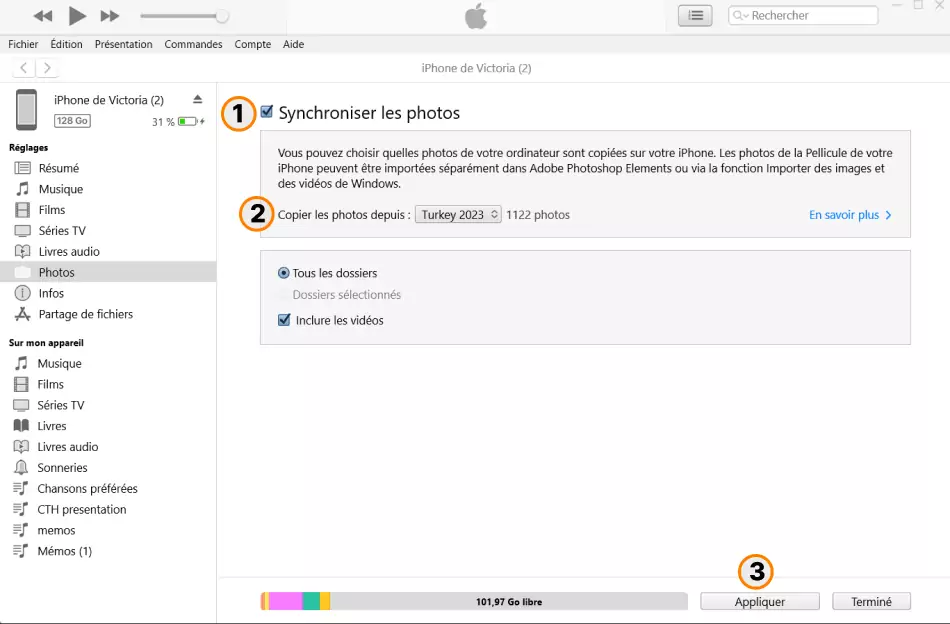
Task: Select Films under Réglages
Action: click(x=51, y=210)
